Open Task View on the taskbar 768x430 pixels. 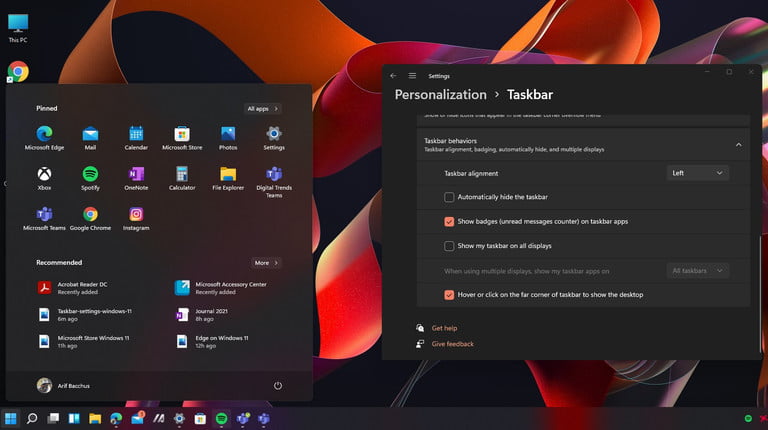click(x=53, y=418)
